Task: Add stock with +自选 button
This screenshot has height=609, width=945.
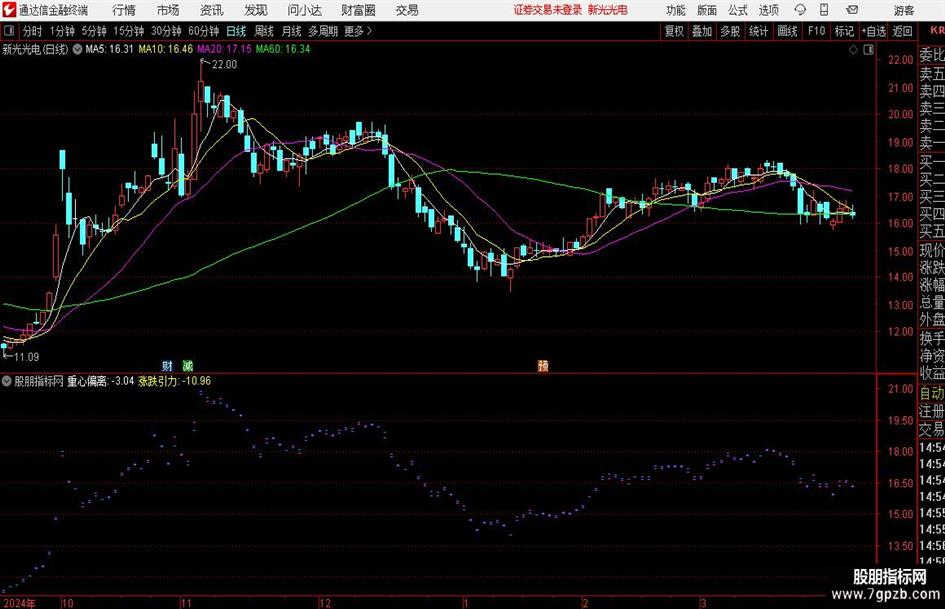Action: coord(873,31)
